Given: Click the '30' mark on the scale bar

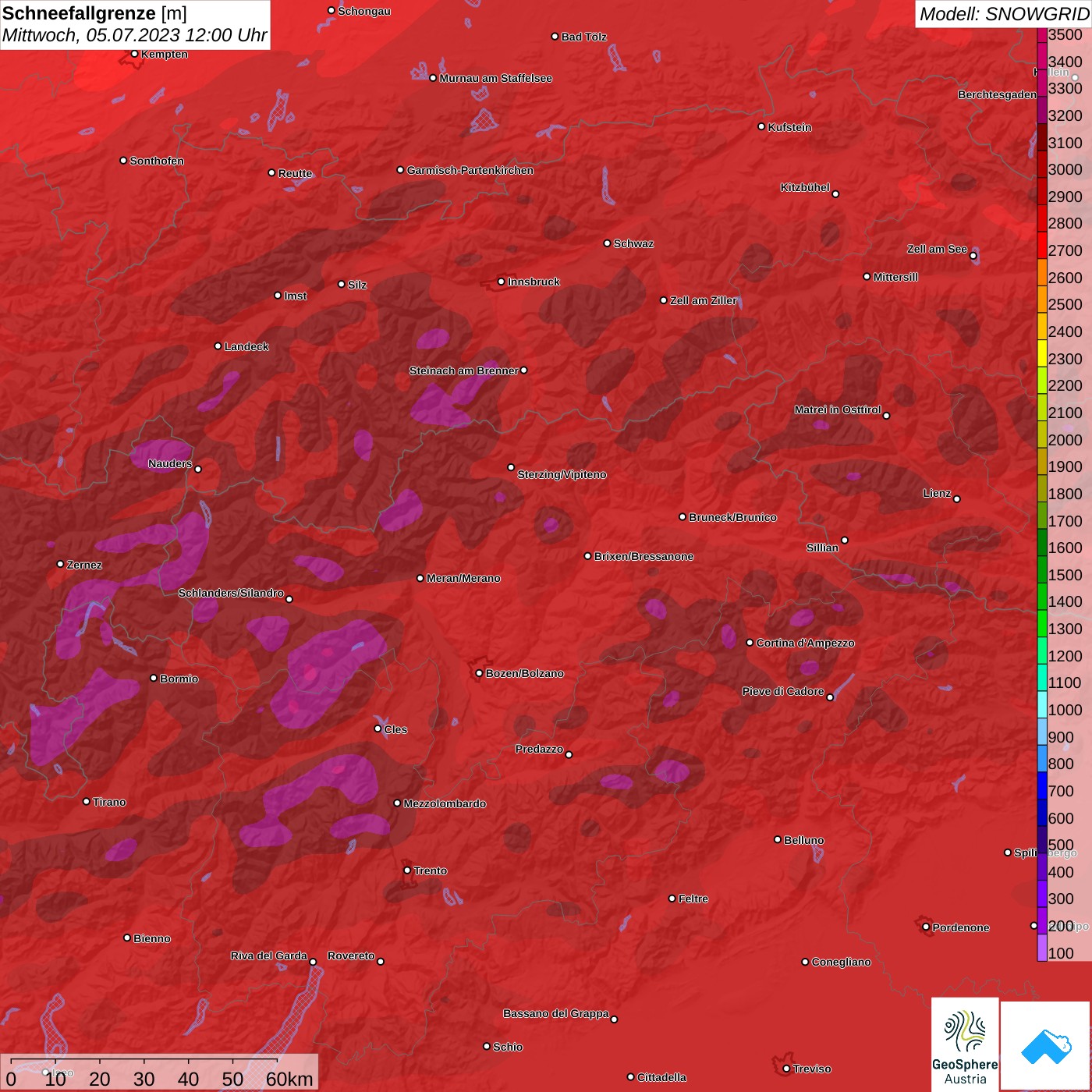Looking at the screenshot, I should click(144, 1079).
